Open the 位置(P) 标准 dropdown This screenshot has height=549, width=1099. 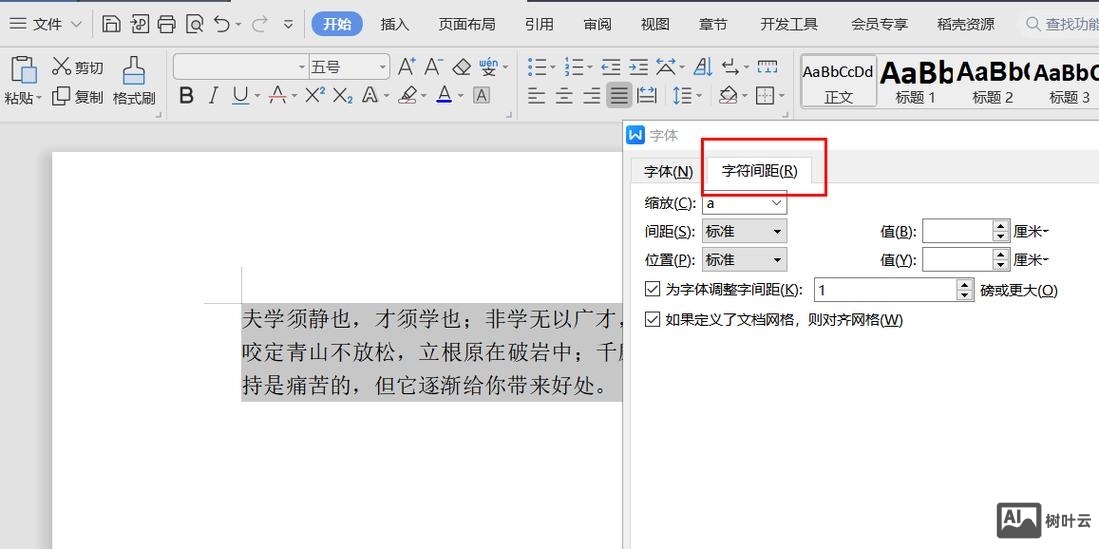point(744,259)
